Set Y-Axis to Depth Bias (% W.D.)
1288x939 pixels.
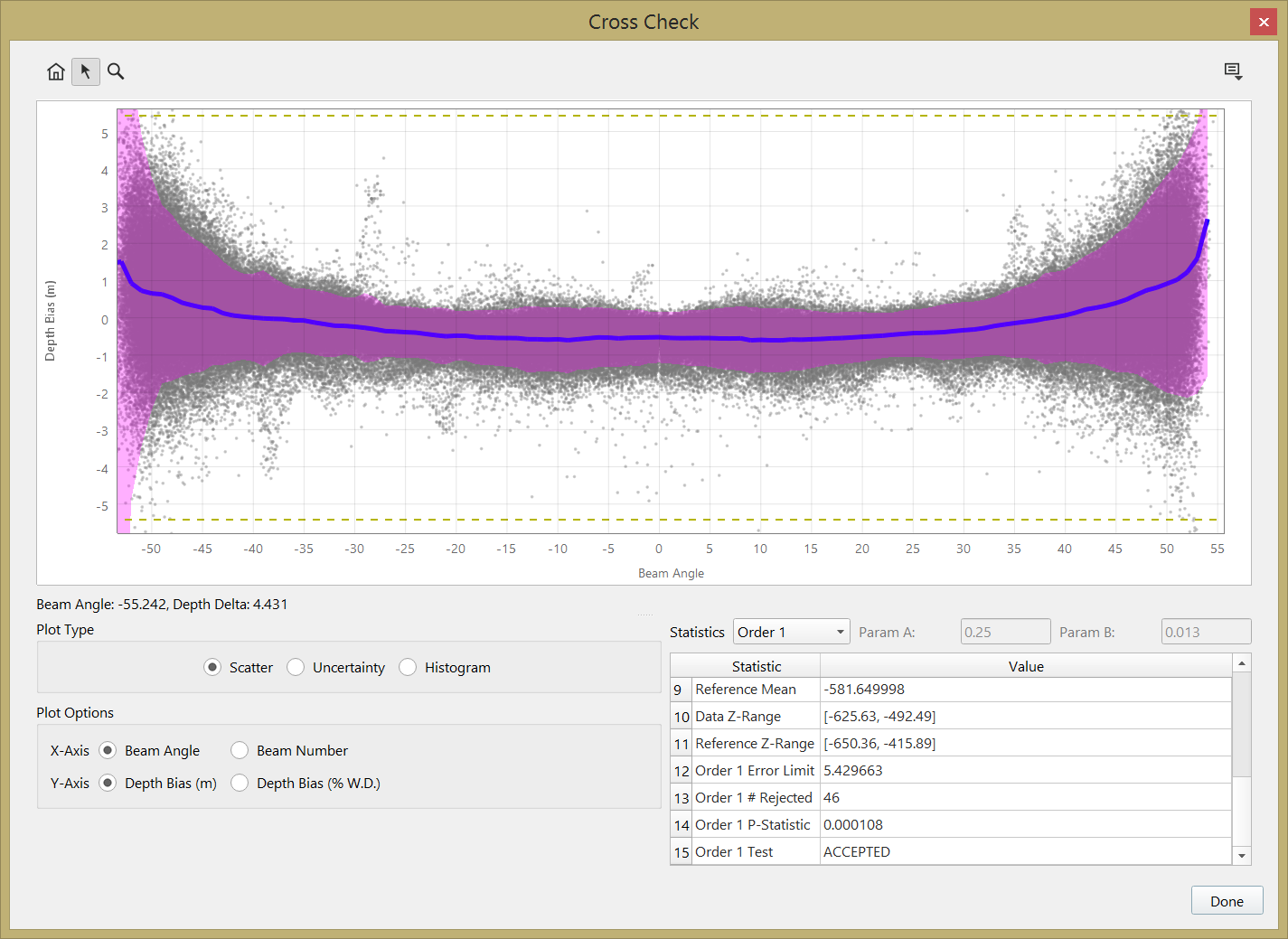click(240, 783)
